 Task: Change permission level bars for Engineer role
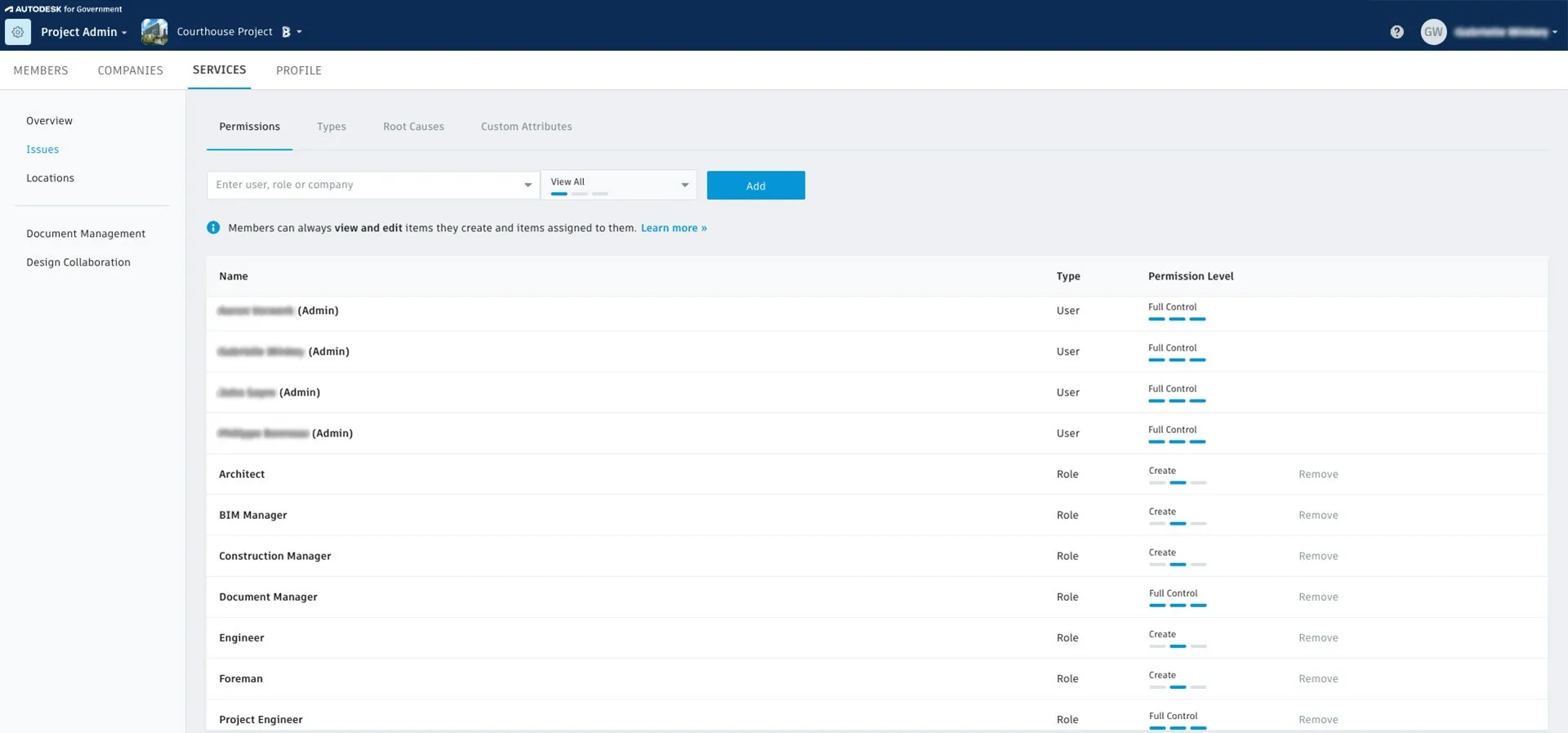[1177, 646]
